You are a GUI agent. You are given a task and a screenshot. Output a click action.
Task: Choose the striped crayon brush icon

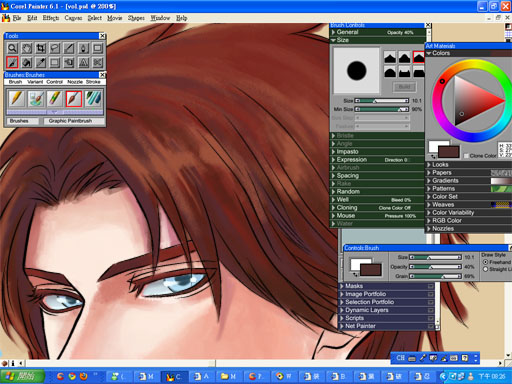(x=55, y=99)
